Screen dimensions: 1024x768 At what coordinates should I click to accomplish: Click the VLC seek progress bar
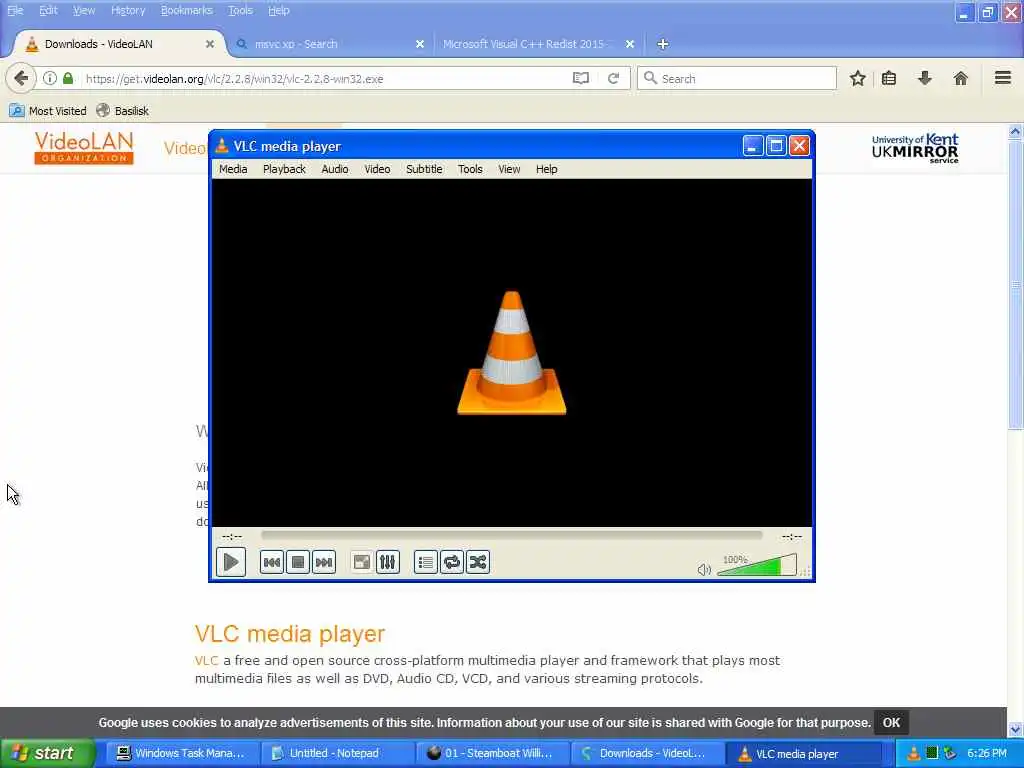click(511, 536)
